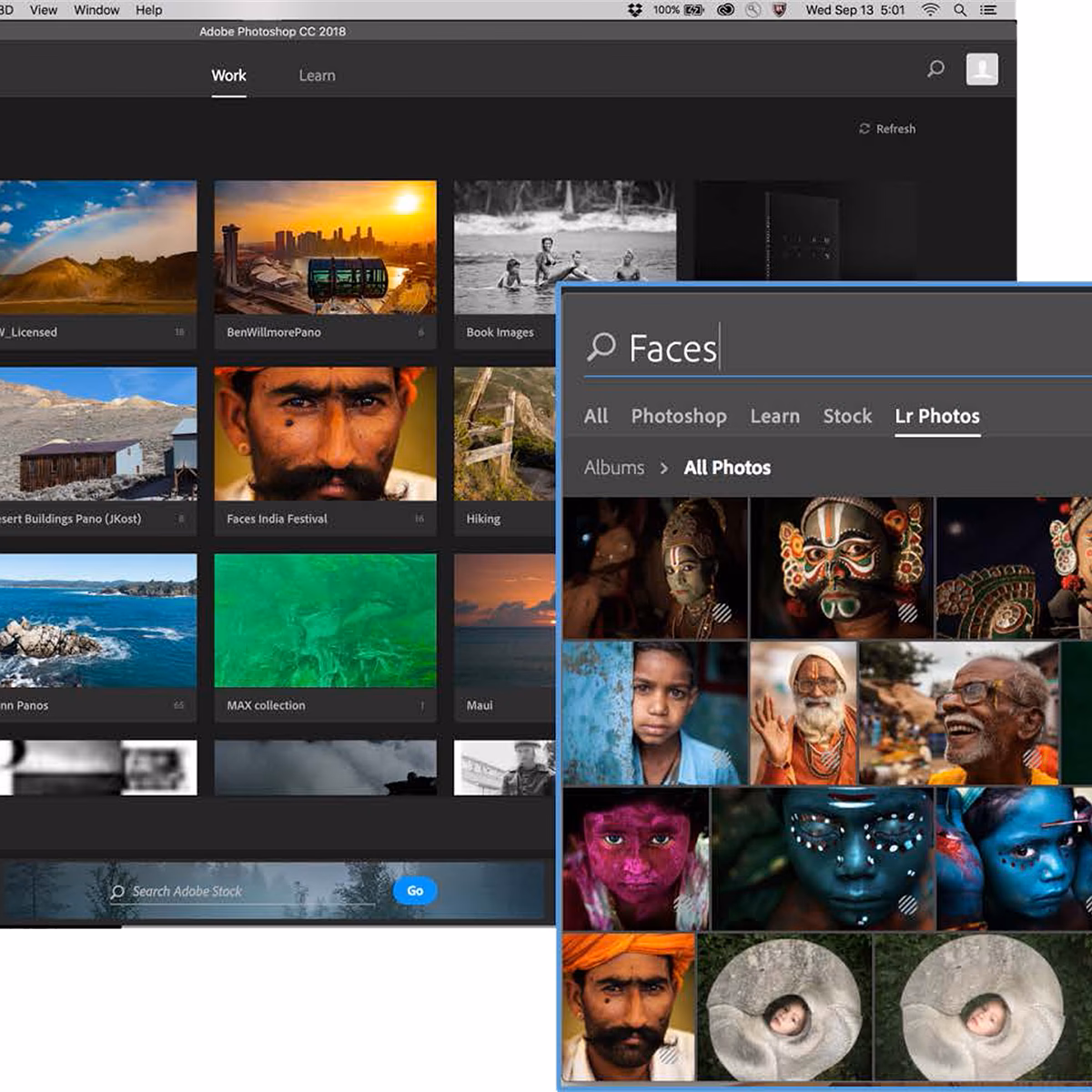
Task: Click the chevron between Albums and All Photos
Action: click(x=663, y=467)
